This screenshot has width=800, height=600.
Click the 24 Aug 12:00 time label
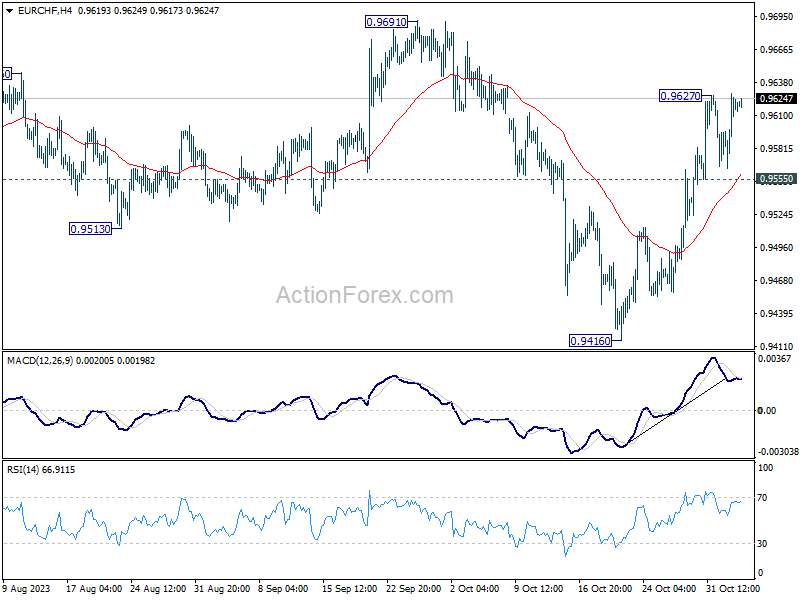click(x=158, y=589)
